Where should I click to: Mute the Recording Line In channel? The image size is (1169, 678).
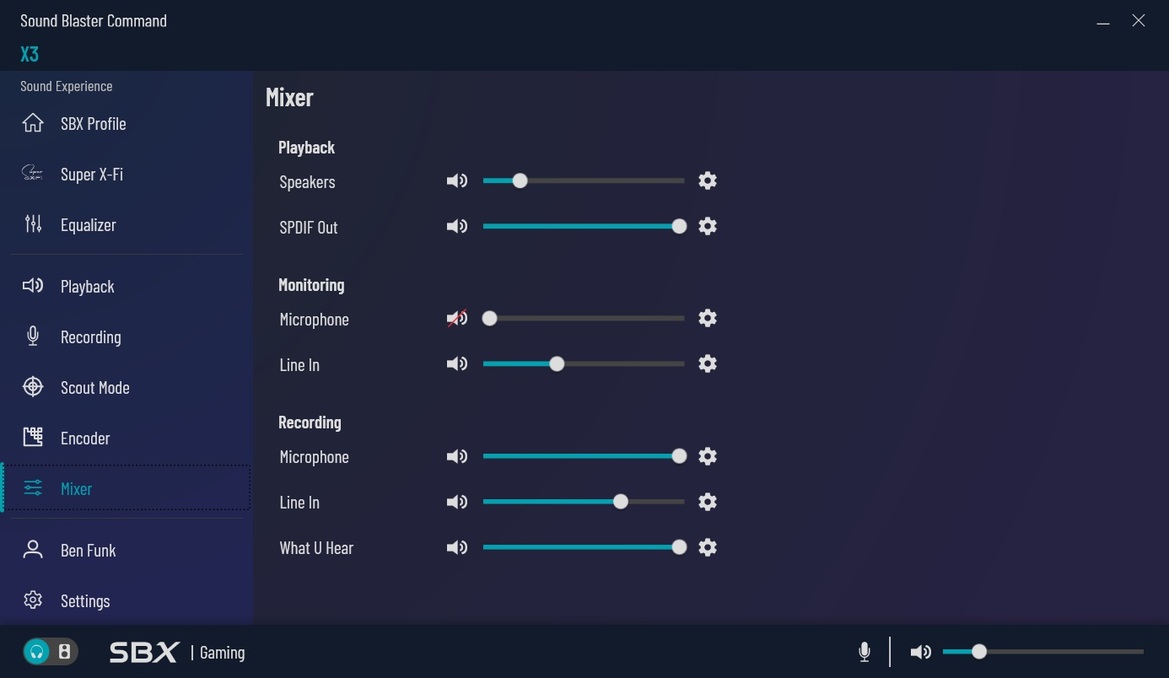457,502
